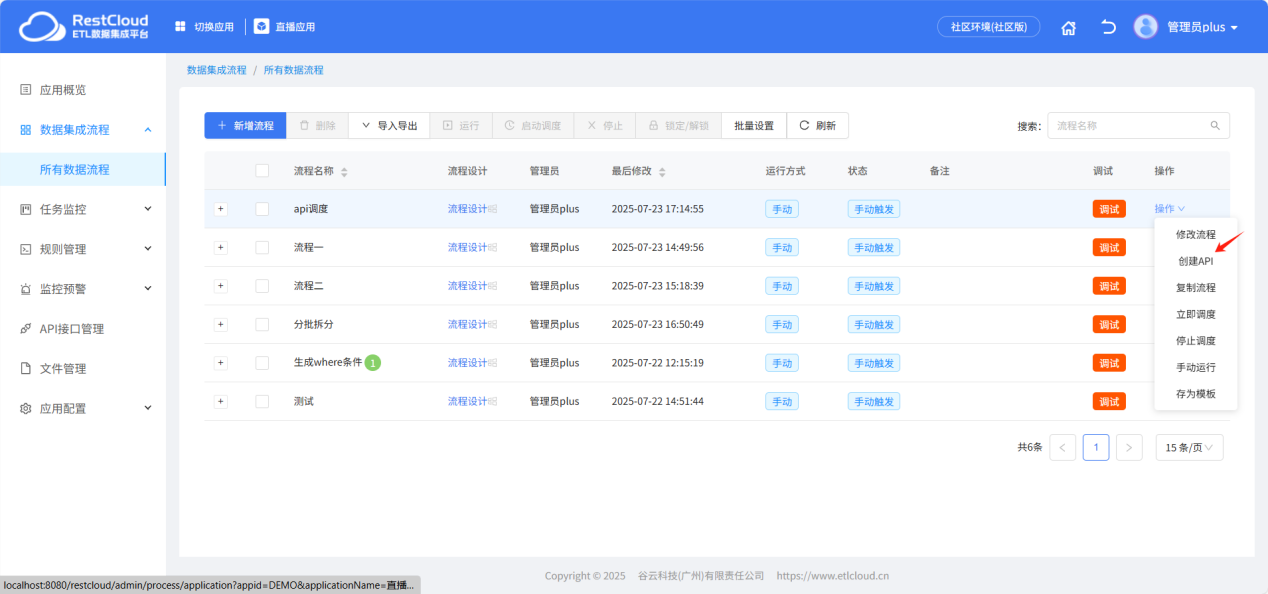Screen dimensions: 1268x594
Task: Check the checkbox for the 流程一 row
Action: point(262,247)
